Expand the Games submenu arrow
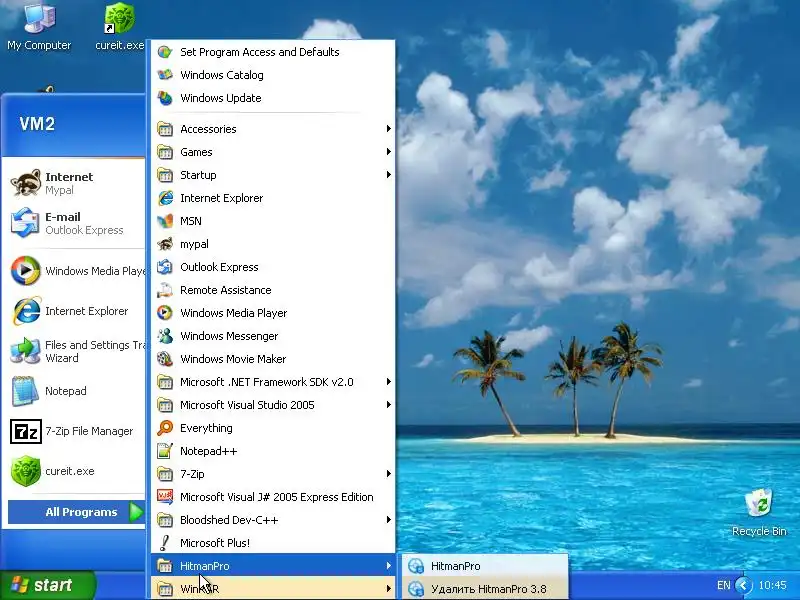The width and height of the screenshot is (800, 600). click(389, 152)
